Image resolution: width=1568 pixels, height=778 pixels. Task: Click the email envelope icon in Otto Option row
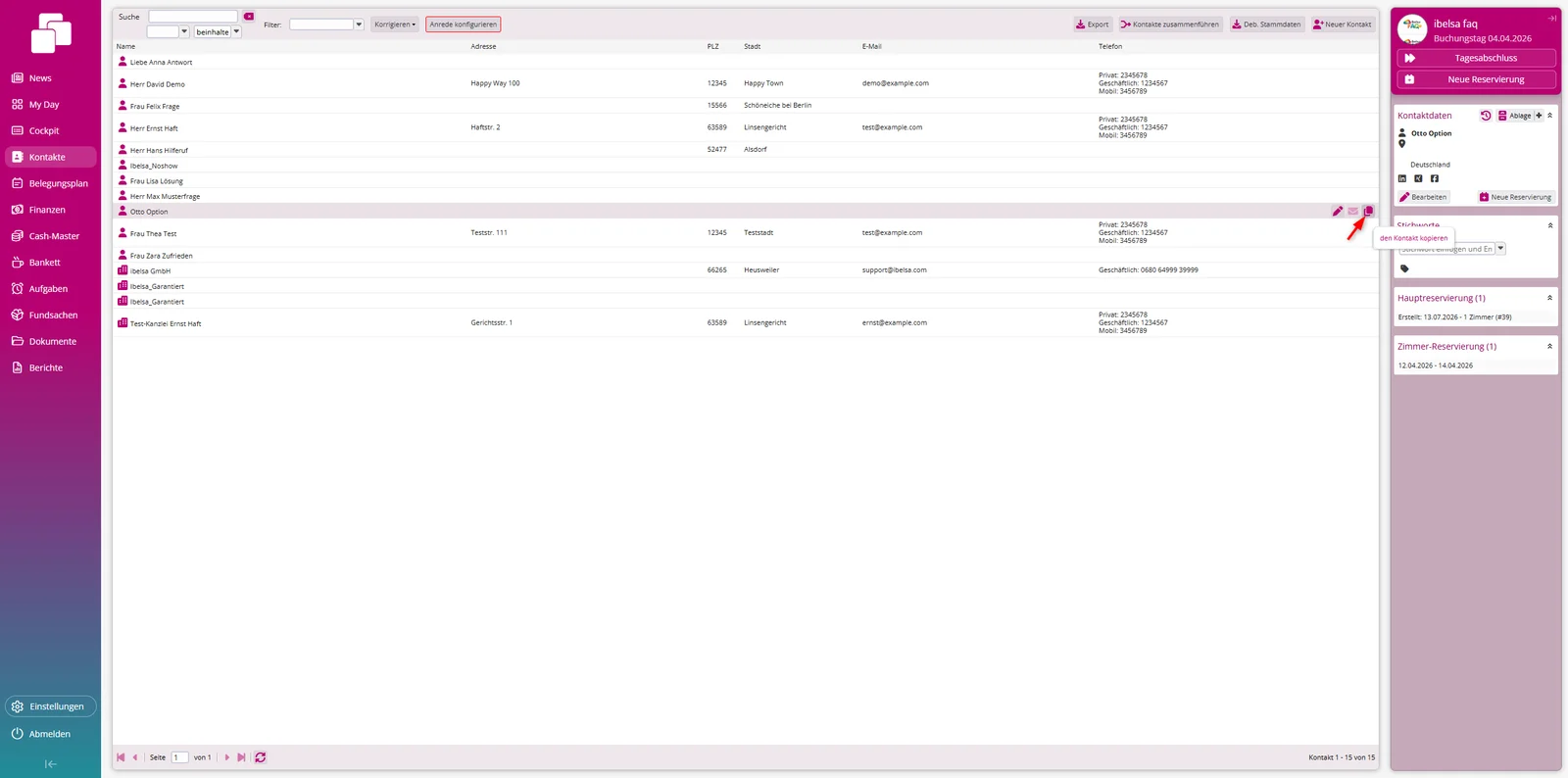pos(1353,211)
